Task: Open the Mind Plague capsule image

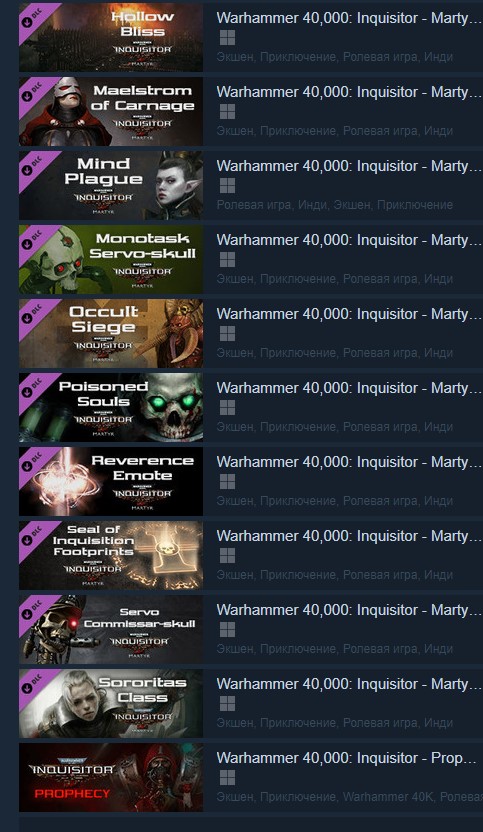Action: point(111,186)
